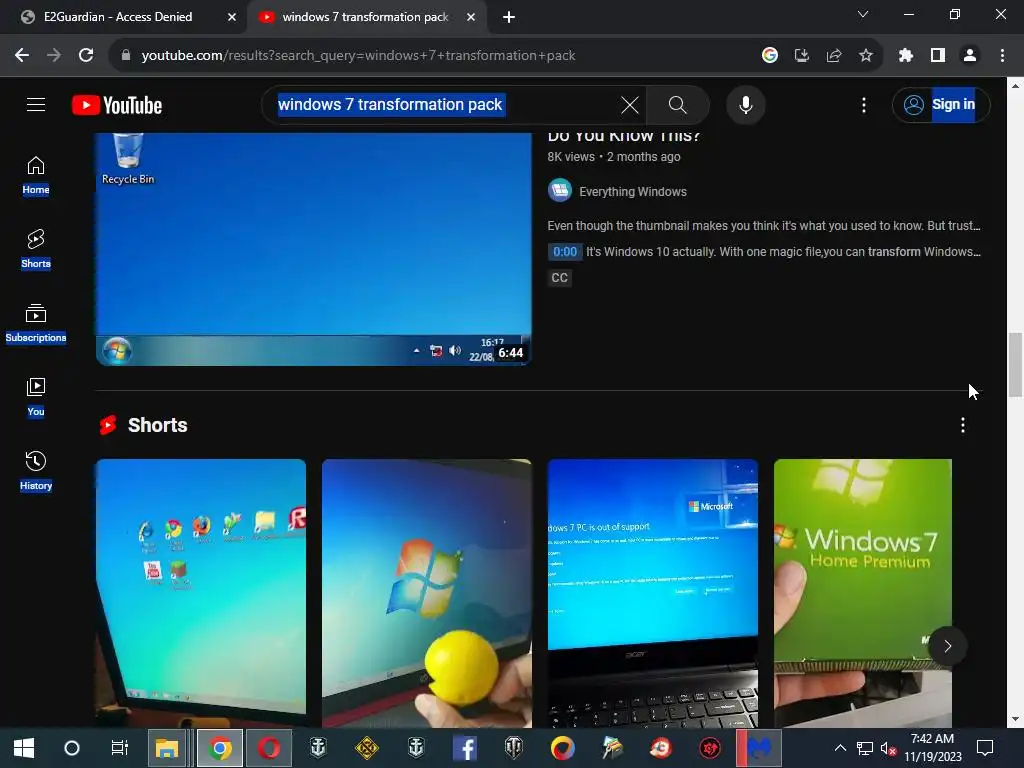
Task: Switch to E2Guardian - Access Denied tab
Action: tap(118, 17)
